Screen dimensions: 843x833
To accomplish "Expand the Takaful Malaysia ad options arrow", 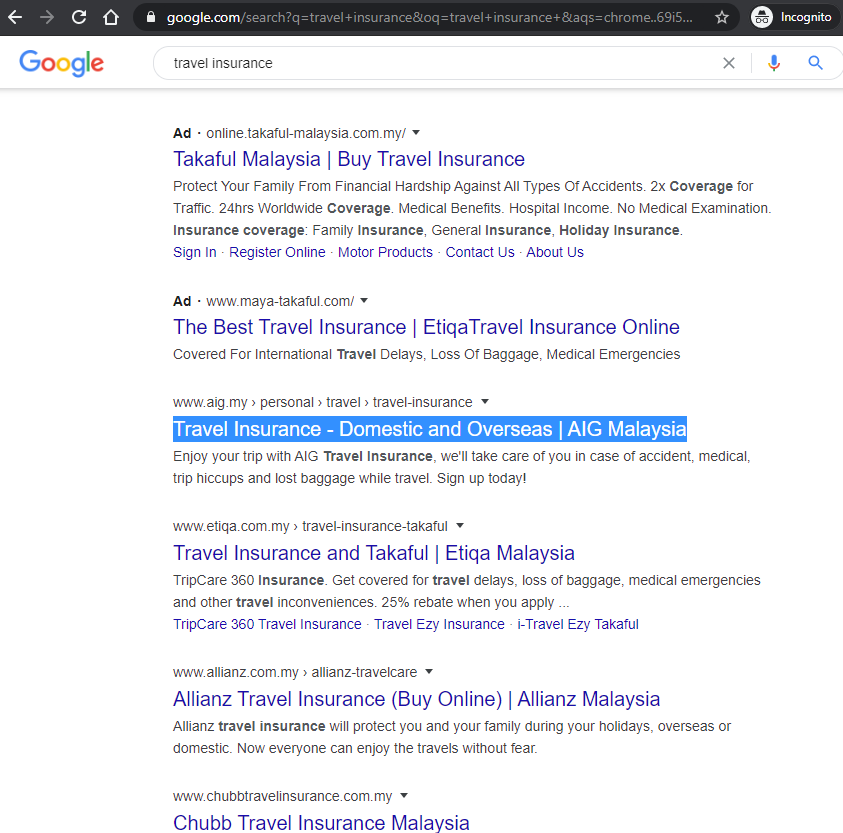I will (416, 132).
